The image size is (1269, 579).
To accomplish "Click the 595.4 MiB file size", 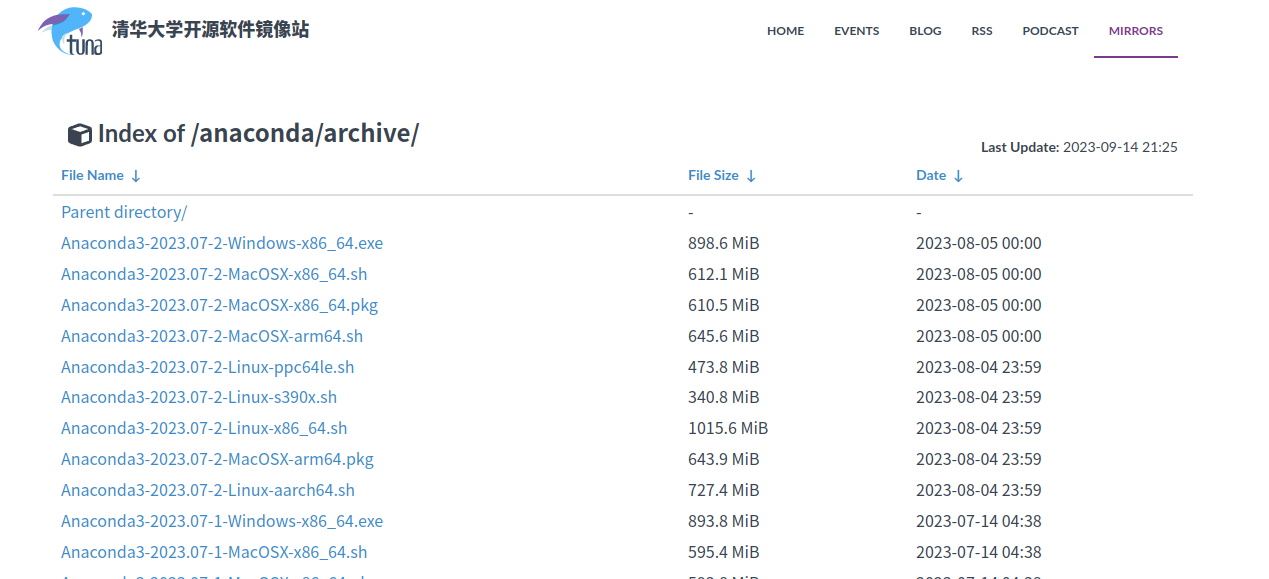I will [x=724, y=552].
